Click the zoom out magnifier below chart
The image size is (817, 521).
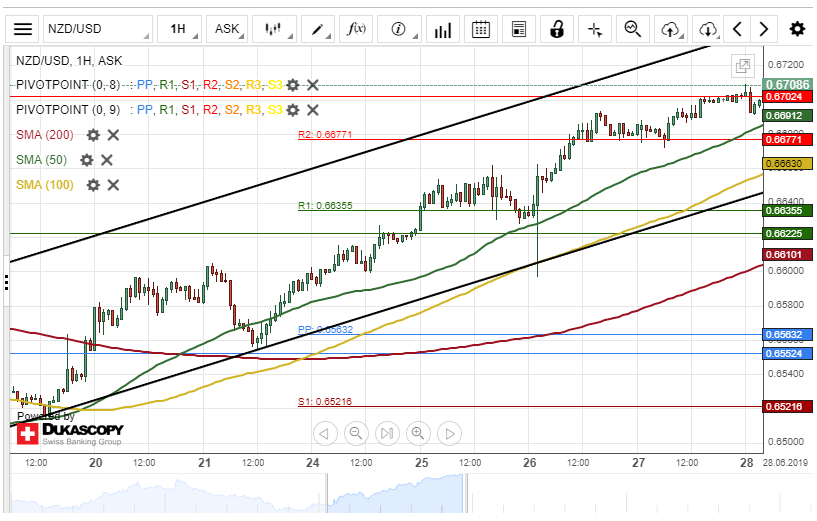[354, 433]
